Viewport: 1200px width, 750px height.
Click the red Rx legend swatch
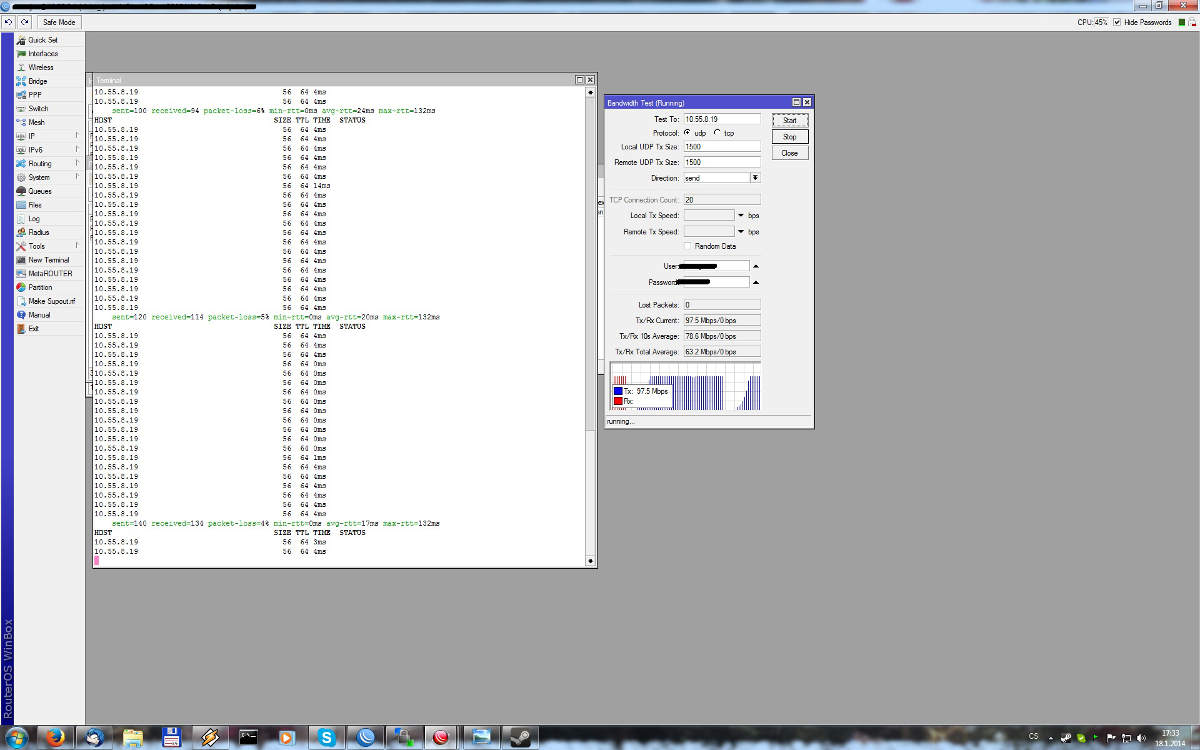(x=618, y=401)
